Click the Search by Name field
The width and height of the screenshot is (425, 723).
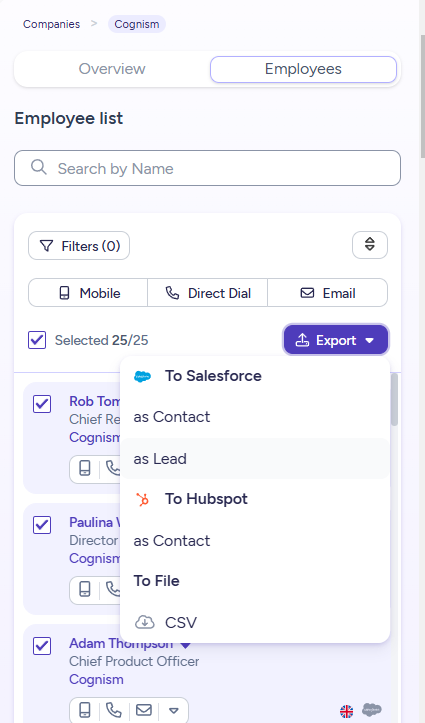207,168
